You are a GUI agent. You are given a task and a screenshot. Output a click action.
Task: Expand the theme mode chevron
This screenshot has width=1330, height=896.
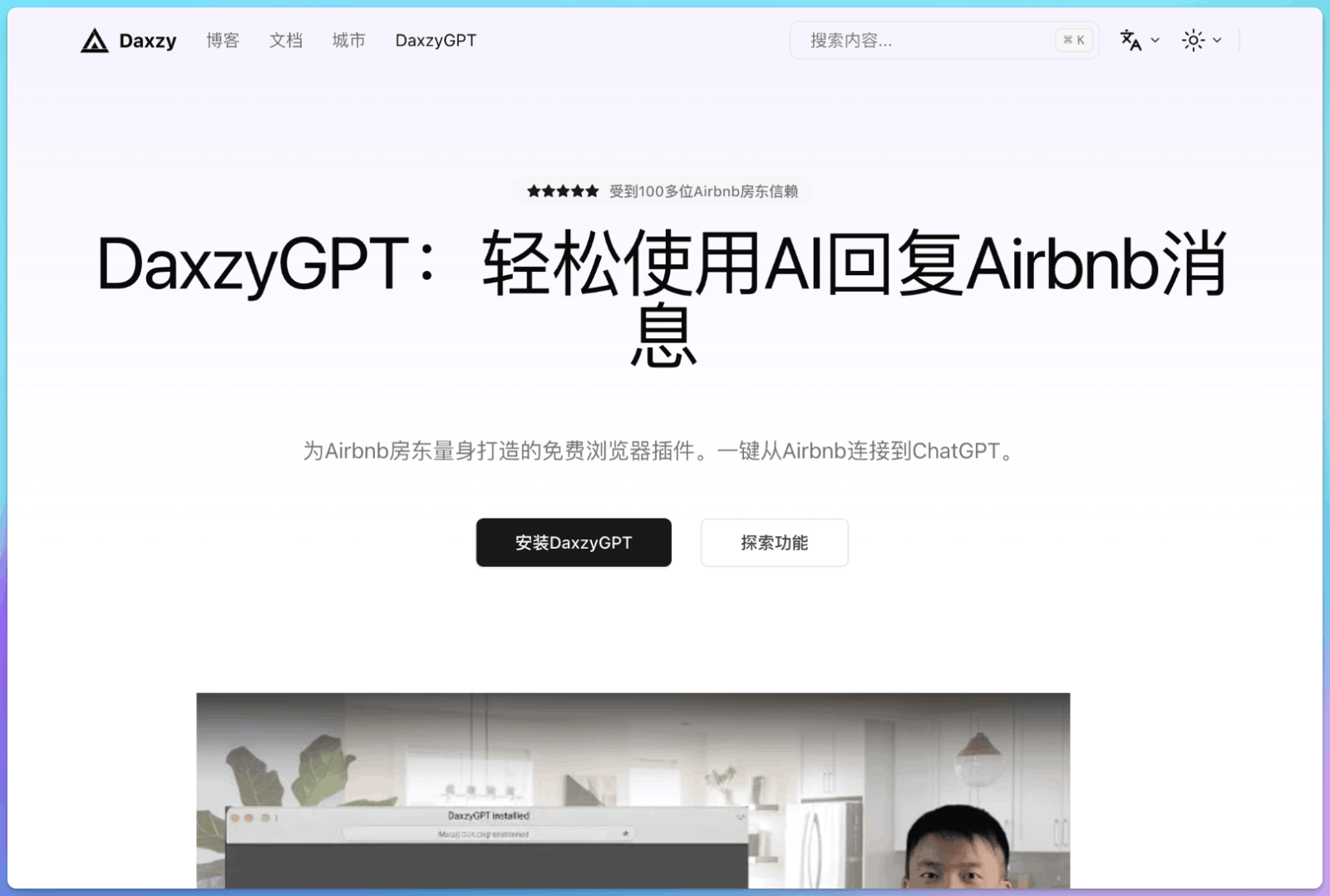1217,40
